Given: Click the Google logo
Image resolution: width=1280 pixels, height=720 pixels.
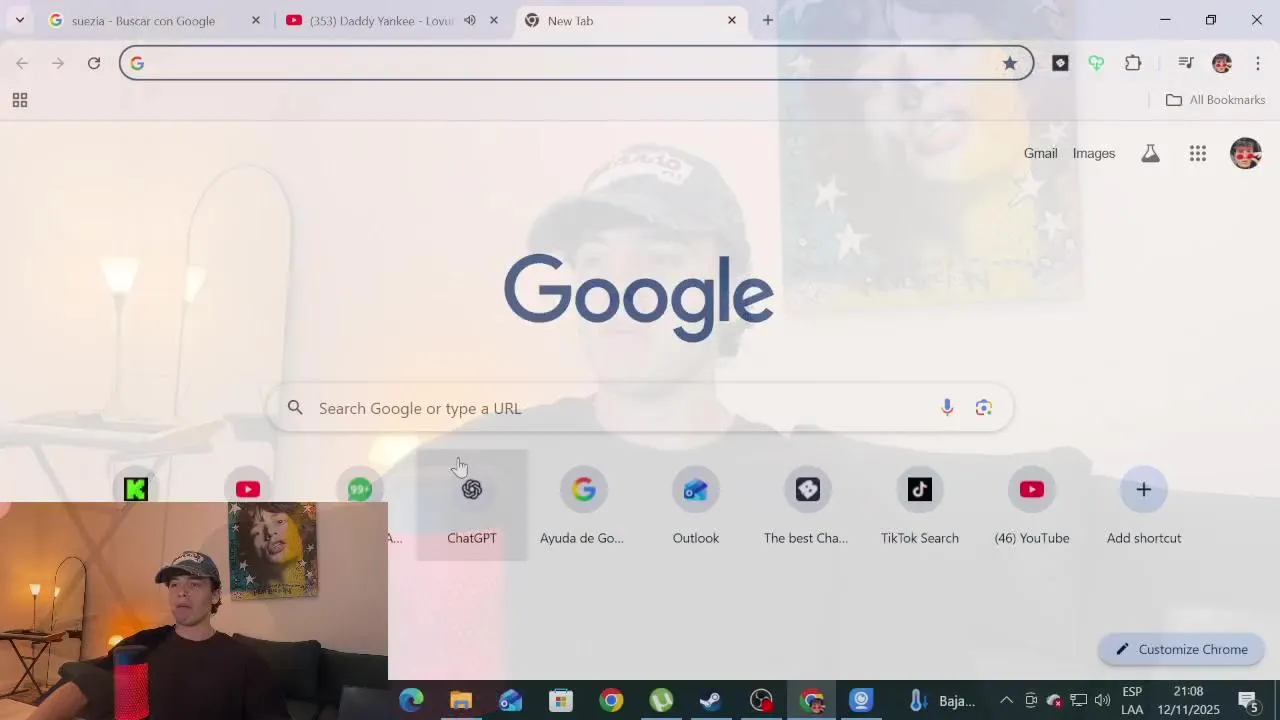Looking at the screenshot, I should click(639, 297).
